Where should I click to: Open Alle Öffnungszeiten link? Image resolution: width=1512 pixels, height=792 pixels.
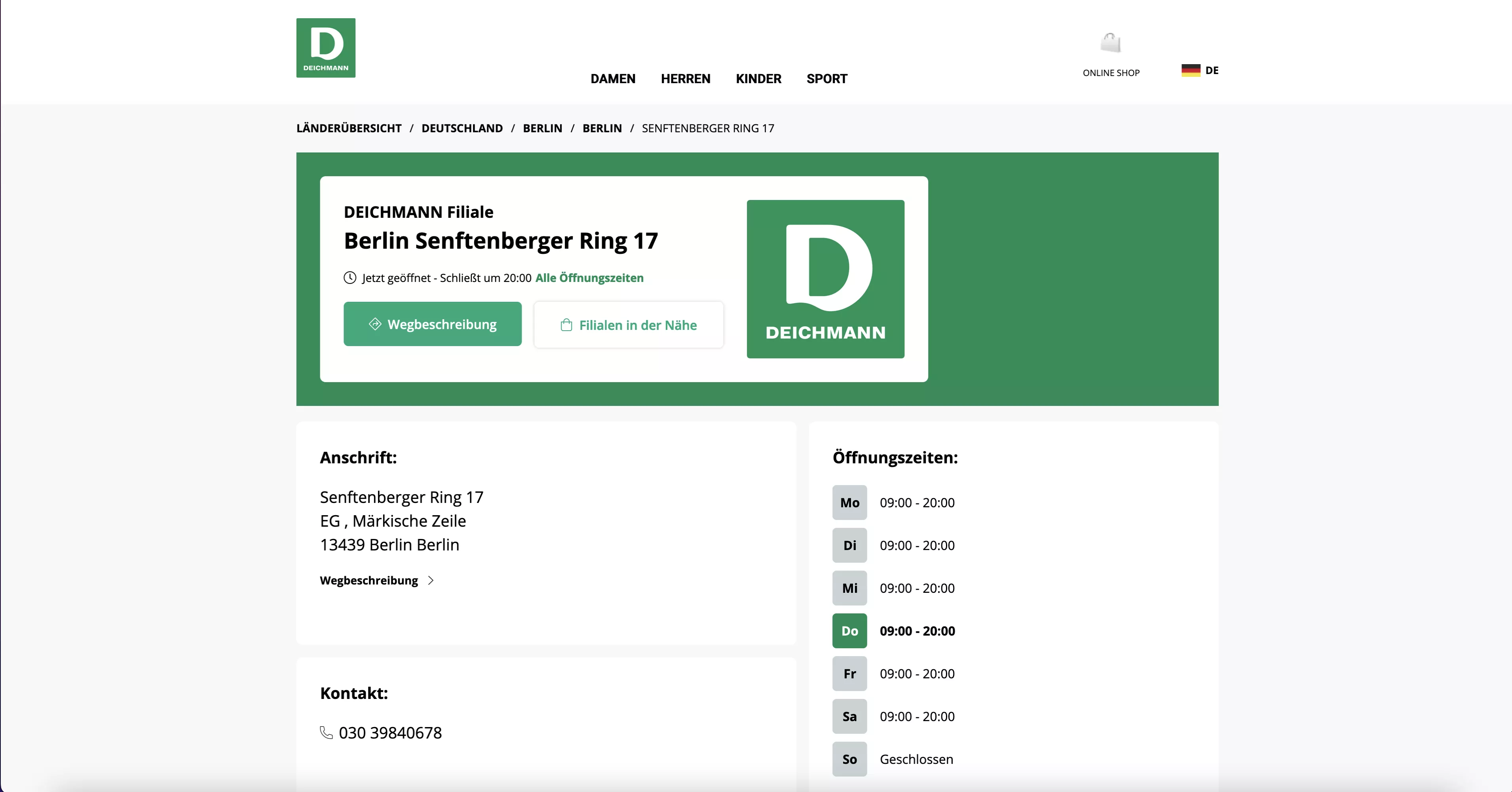click(589, 278)
